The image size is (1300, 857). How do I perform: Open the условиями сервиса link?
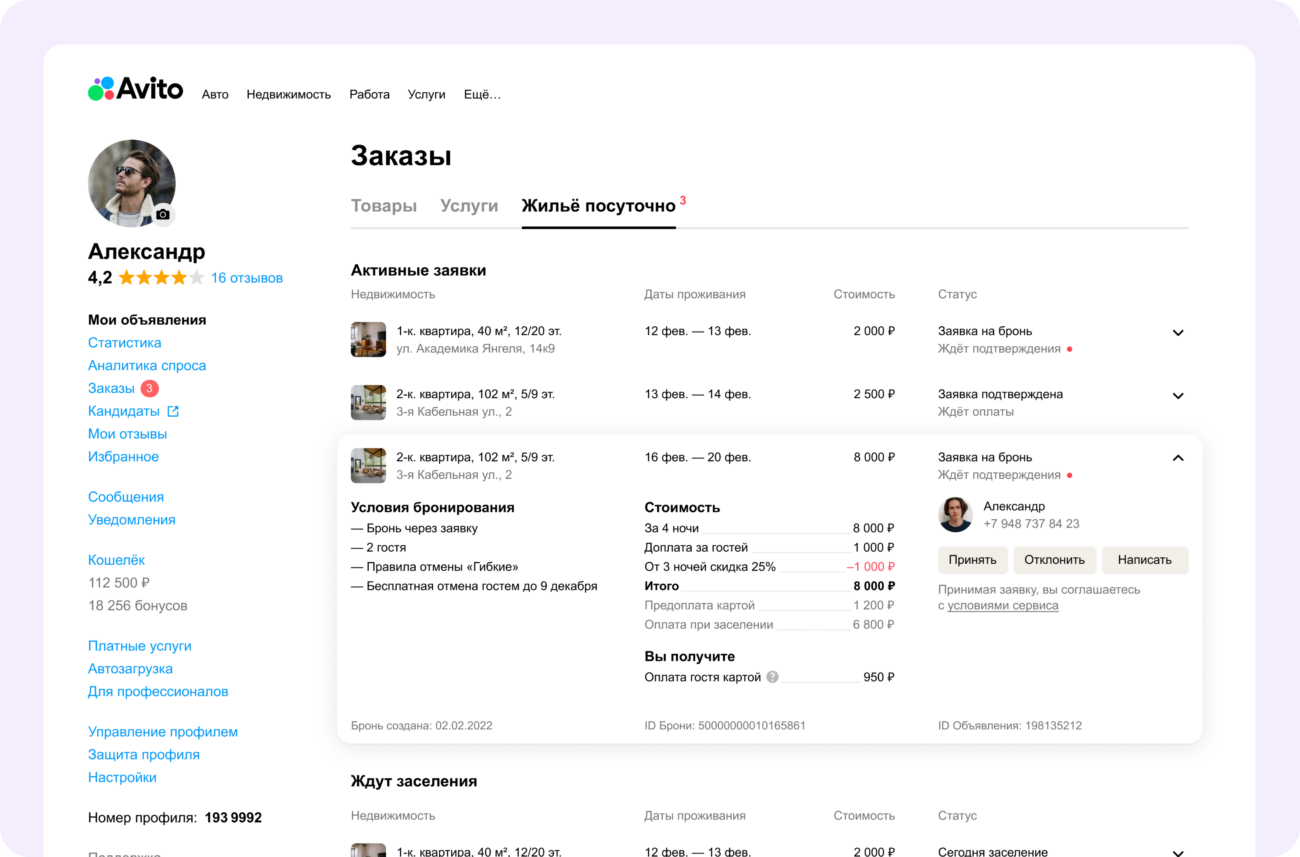[1003, 605]
